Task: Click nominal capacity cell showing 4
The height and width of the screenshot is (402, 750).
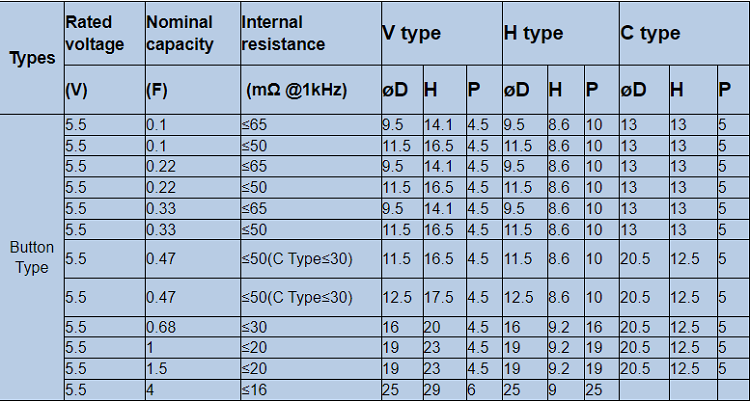Action: 193,390
